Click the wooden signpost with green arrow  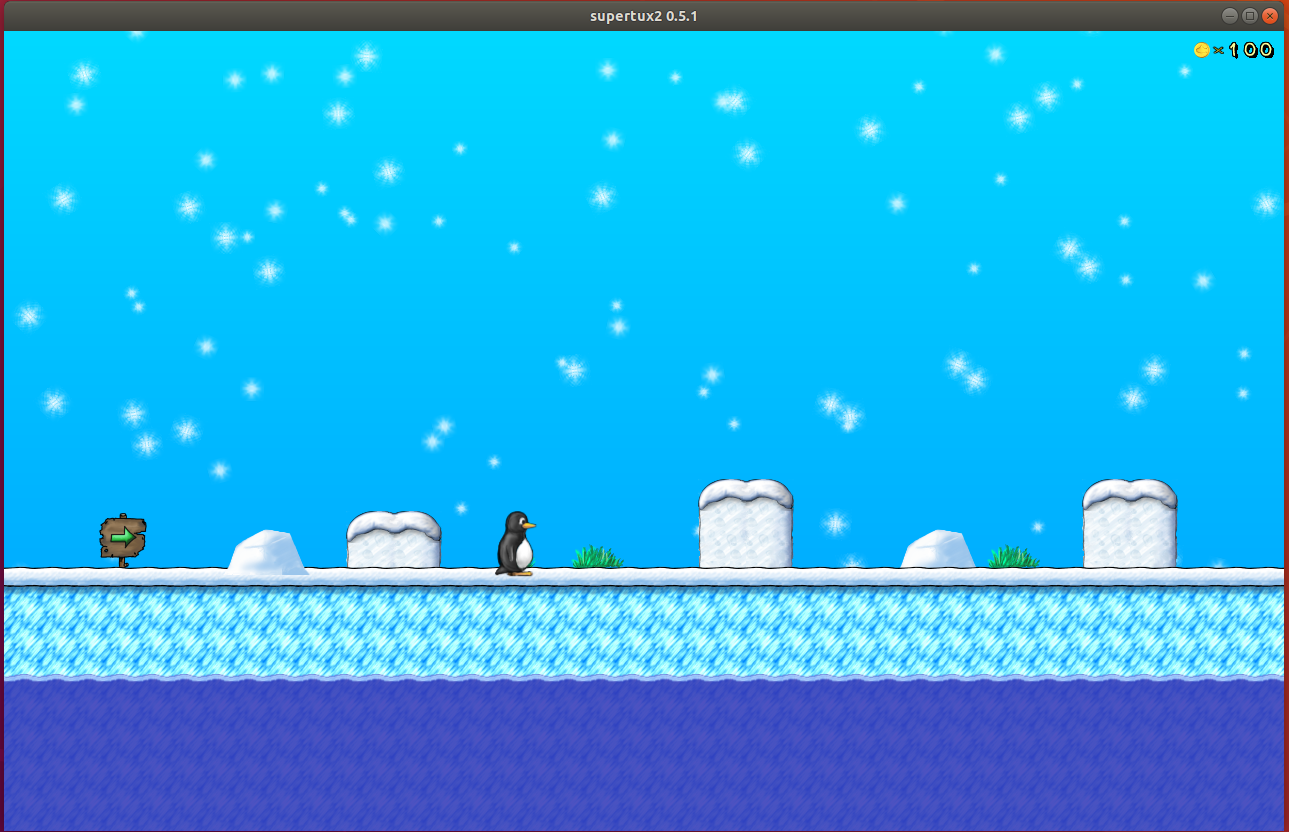(x=123, y=540)
